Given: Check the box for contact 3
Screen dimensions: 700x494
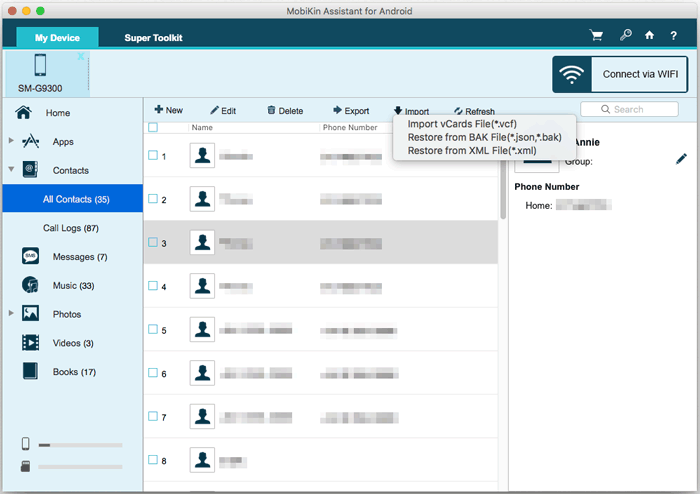Looking at the screenshot, I should pyautogui.click(x=153, y=242).
